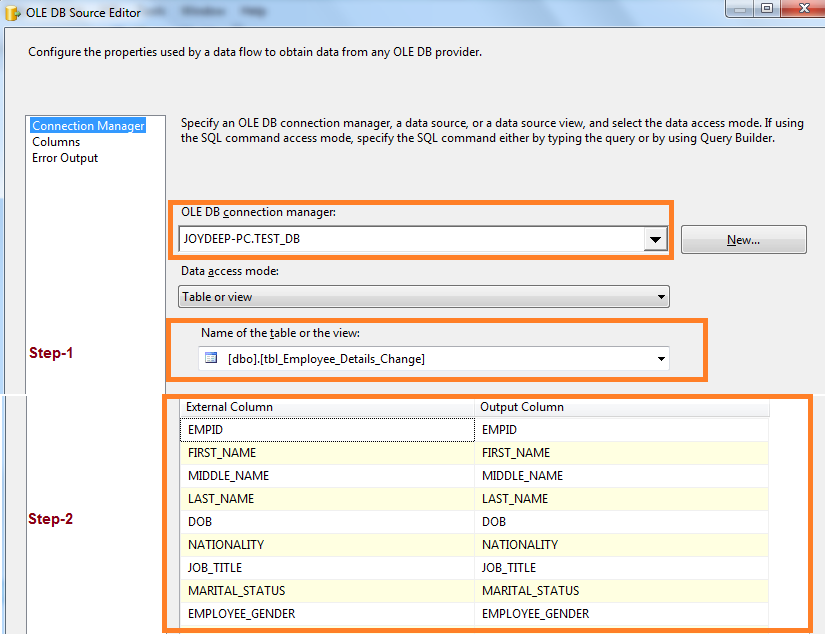The image size is (825, 634).
Task: Open the Error Output page
Action: (64, 157)
